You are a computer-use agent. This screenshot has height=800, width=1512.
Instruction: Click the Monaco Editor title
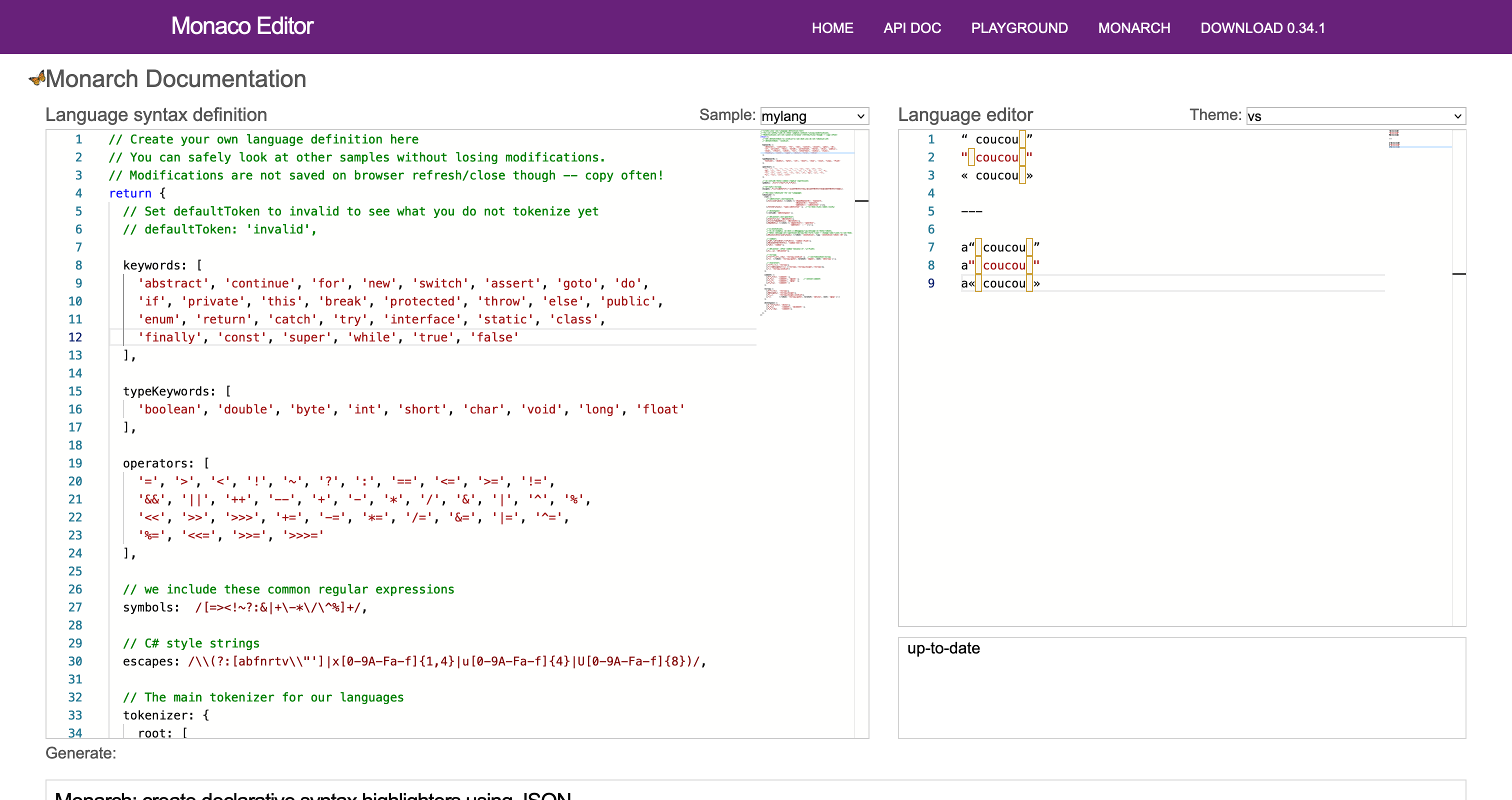click(242, 26)
